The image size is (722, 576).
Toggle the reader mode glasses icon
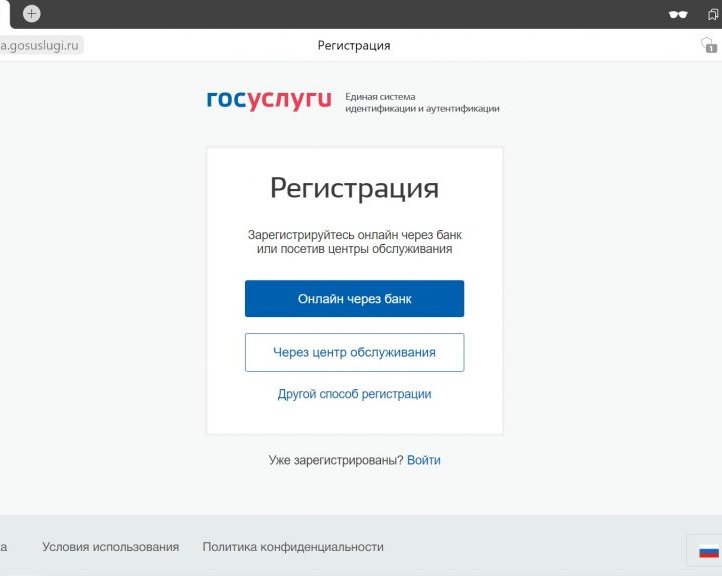(678, 14)
